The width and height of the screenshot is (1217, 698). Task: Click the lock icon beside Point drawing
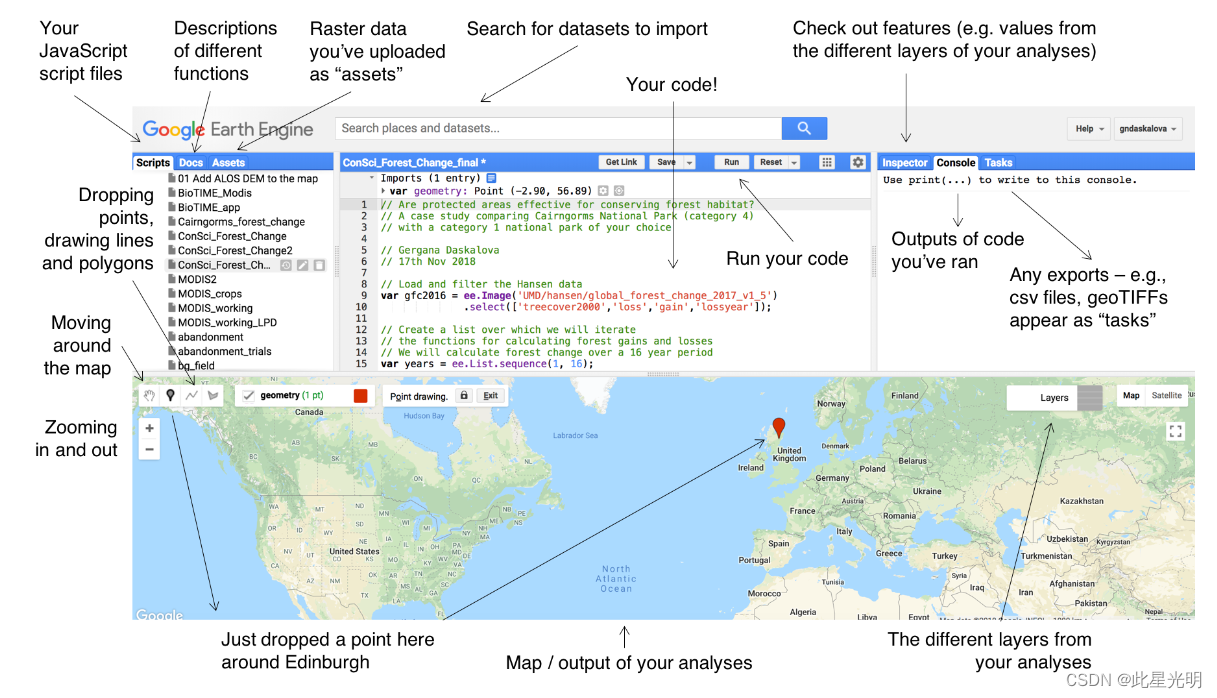(463, 396)
